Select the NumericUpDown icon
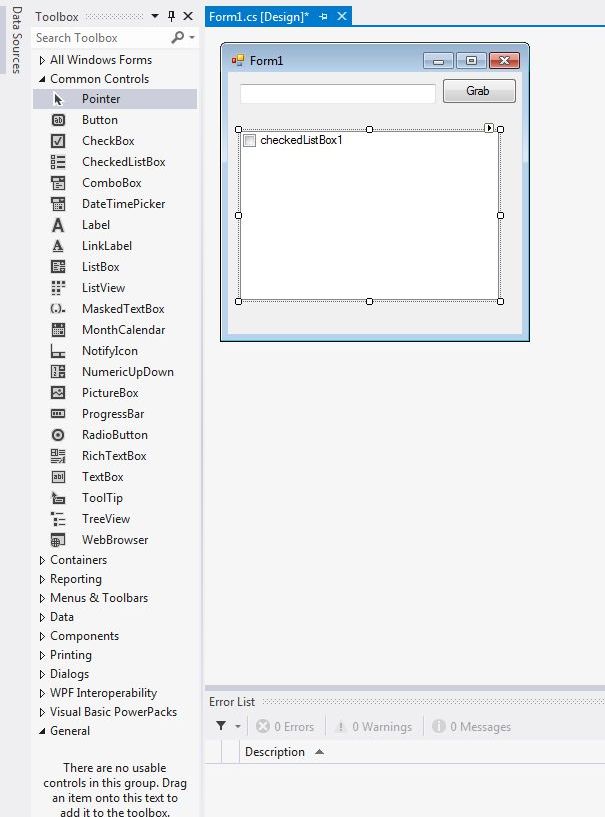 58,372
